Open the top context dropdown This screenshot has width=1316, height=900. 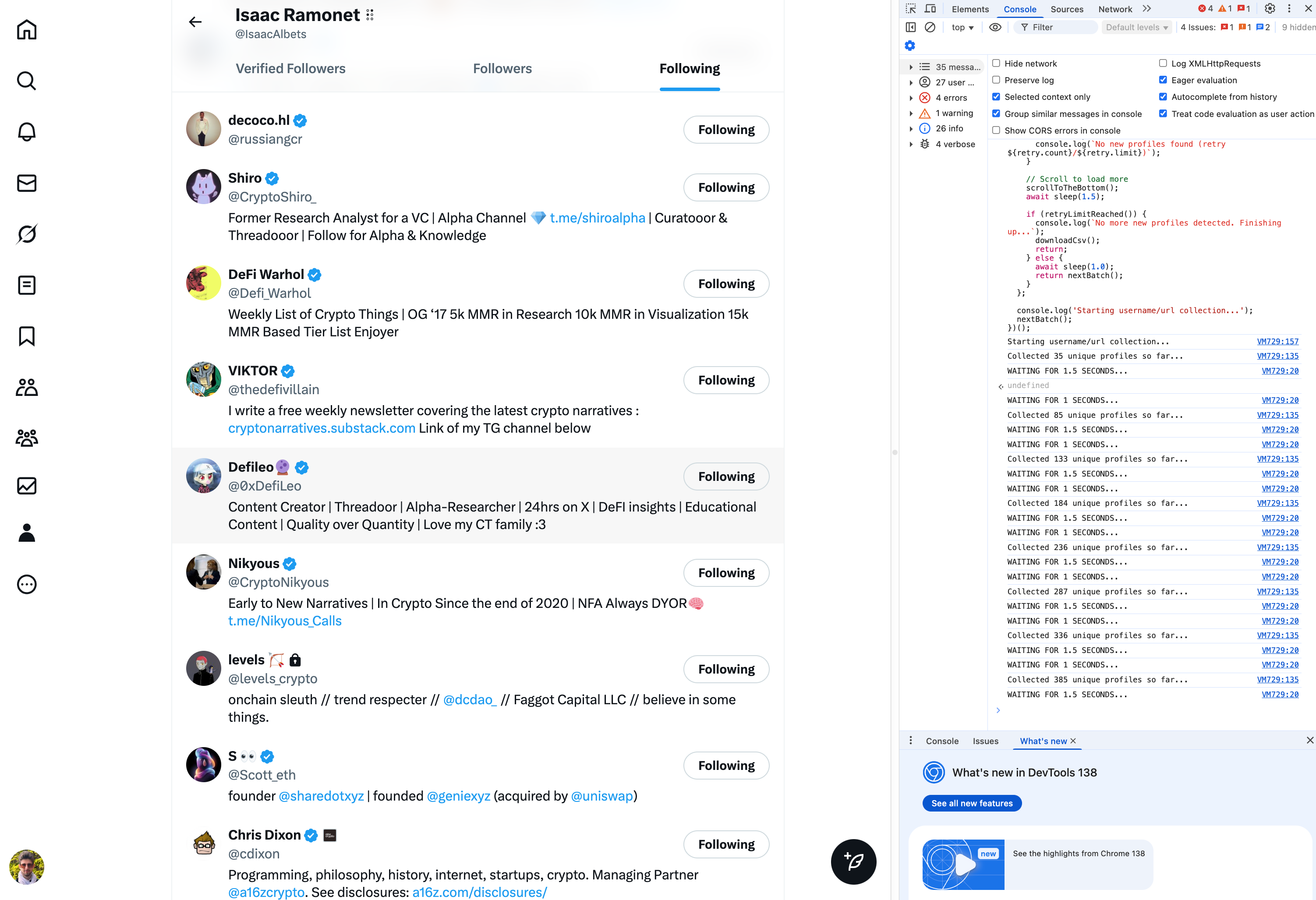[x=962, y=27]
